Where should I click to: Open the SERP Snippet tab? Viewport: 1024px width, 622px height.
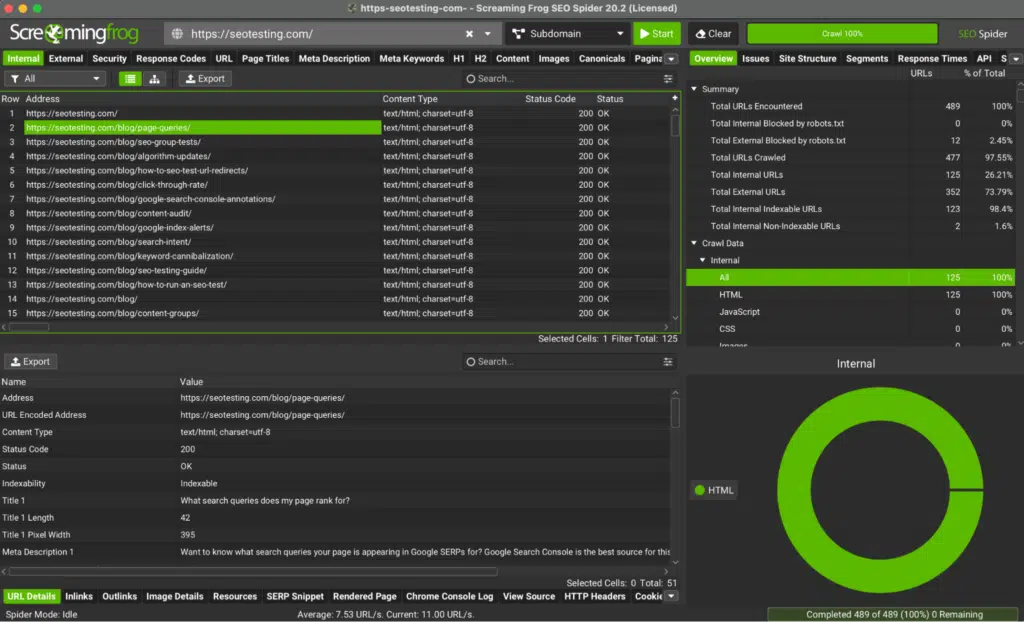295,596
